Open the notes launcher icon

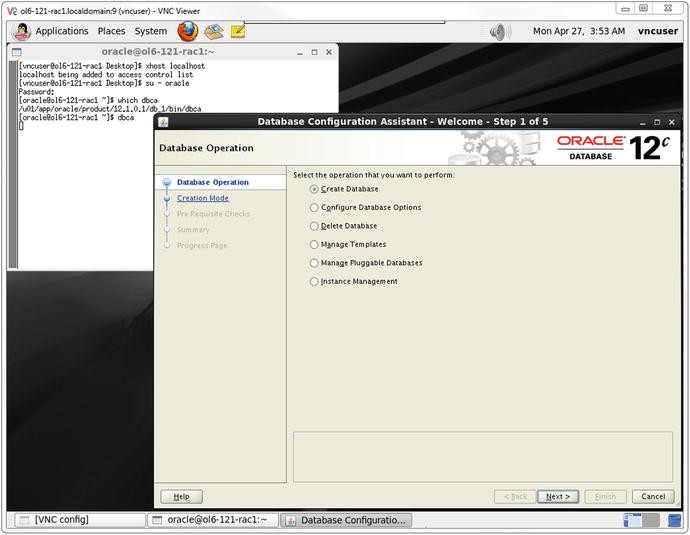(x=238, y=31)
